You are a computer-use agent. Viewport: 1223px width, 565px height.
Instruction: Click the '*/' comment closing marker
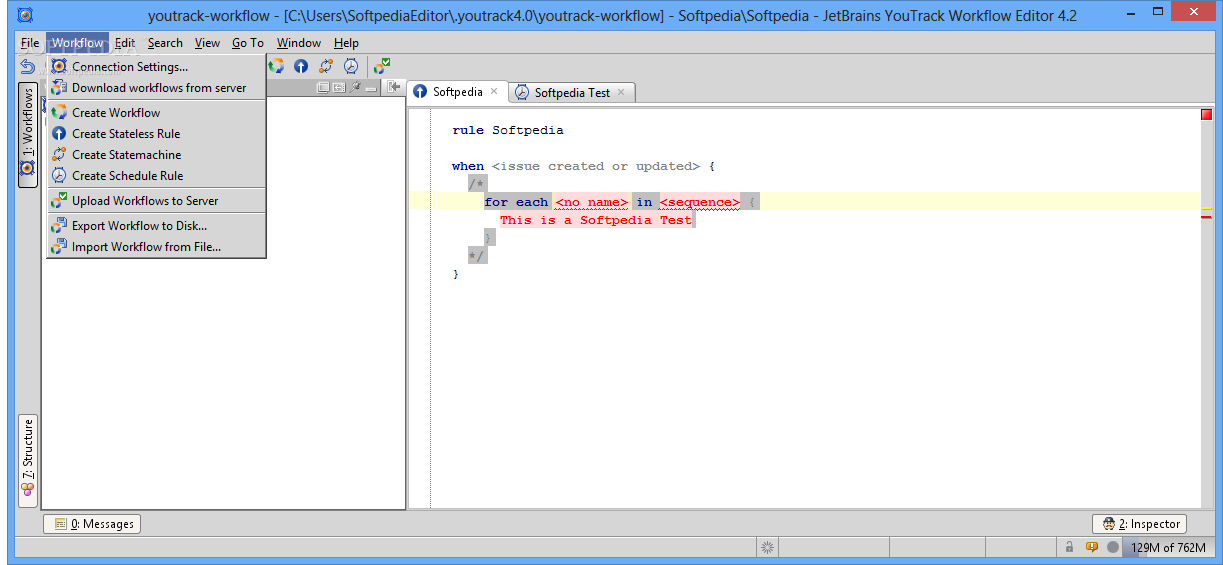click(476, 256)
